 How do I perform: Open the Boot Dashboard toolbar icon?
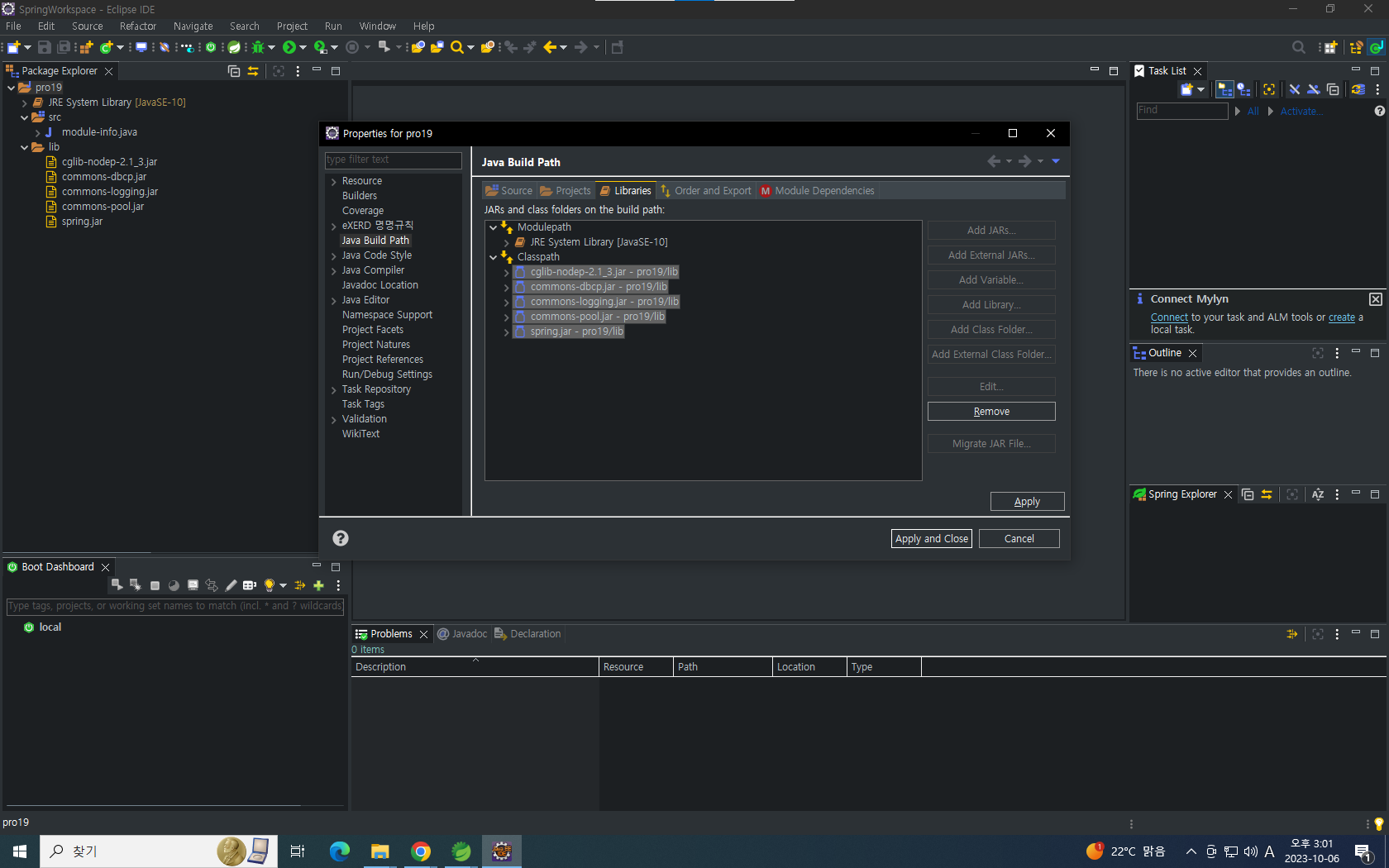click(x=211, y=47)
